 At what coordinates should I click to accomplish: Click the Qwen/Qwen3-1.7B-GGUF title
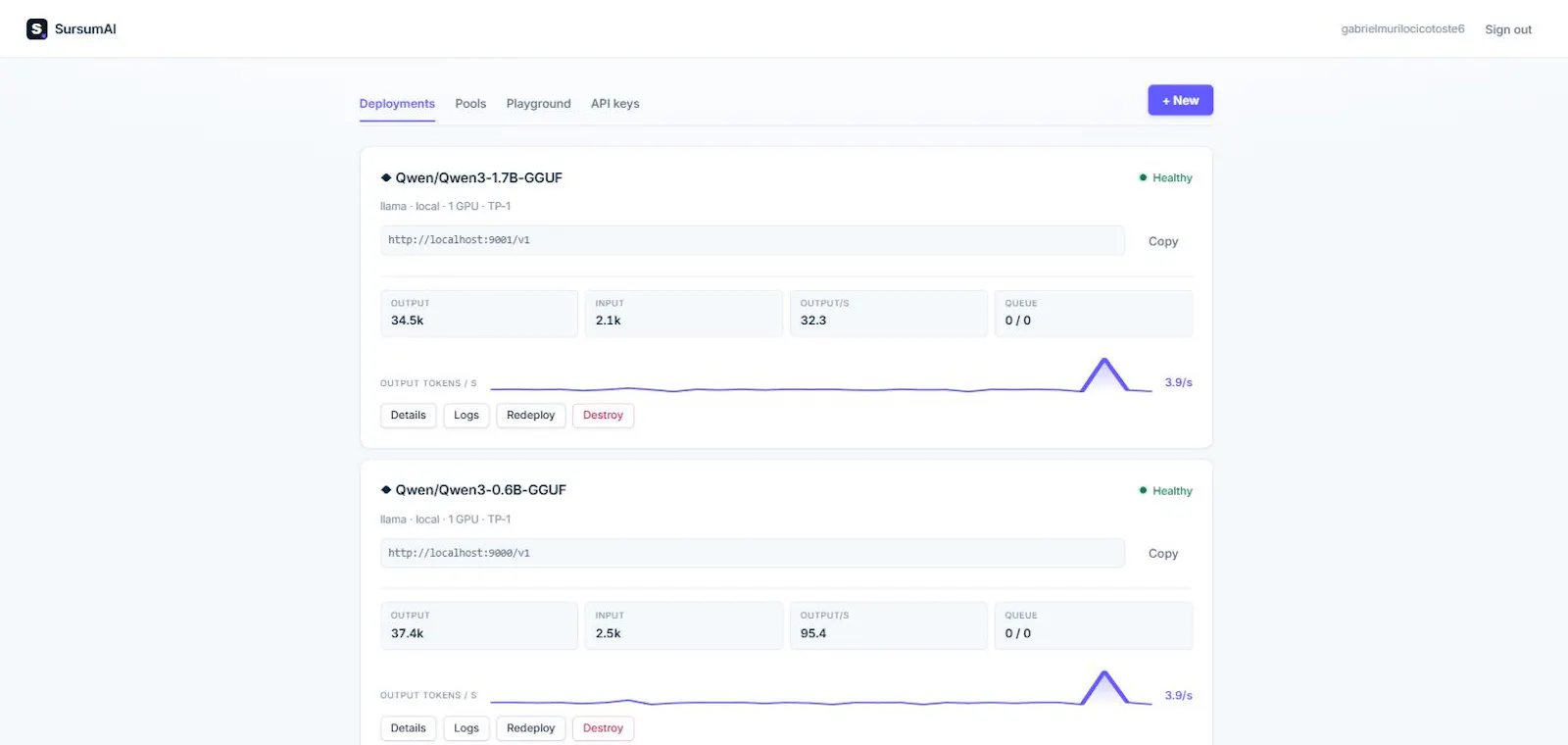pyautogui.click(x=478, y=178)
